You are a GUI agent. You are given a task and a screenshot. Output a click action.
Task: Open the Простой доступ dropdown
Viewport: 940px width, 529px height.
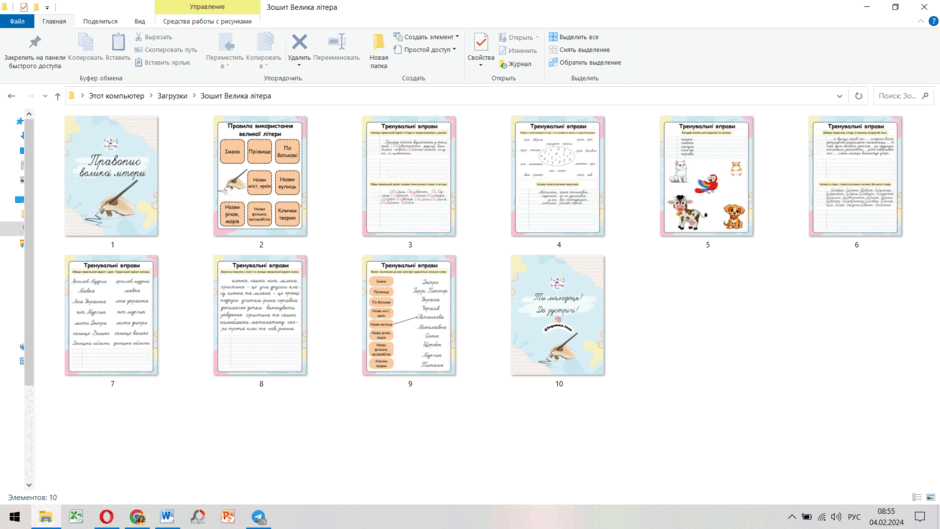tap(425, 50)
